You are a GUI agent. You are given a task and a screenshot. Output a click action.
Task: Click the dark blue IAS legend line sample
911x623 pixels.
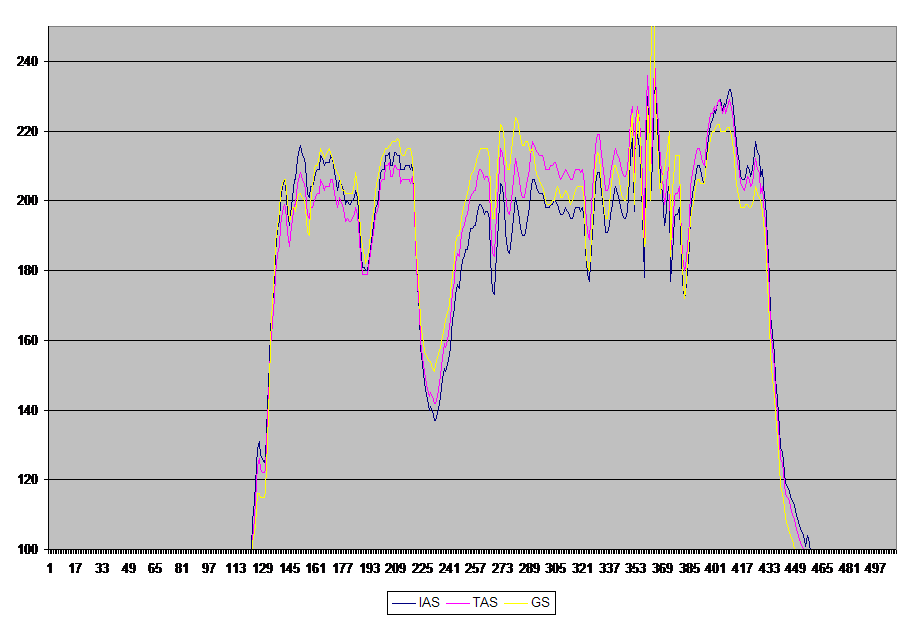(x=403, y=603)
